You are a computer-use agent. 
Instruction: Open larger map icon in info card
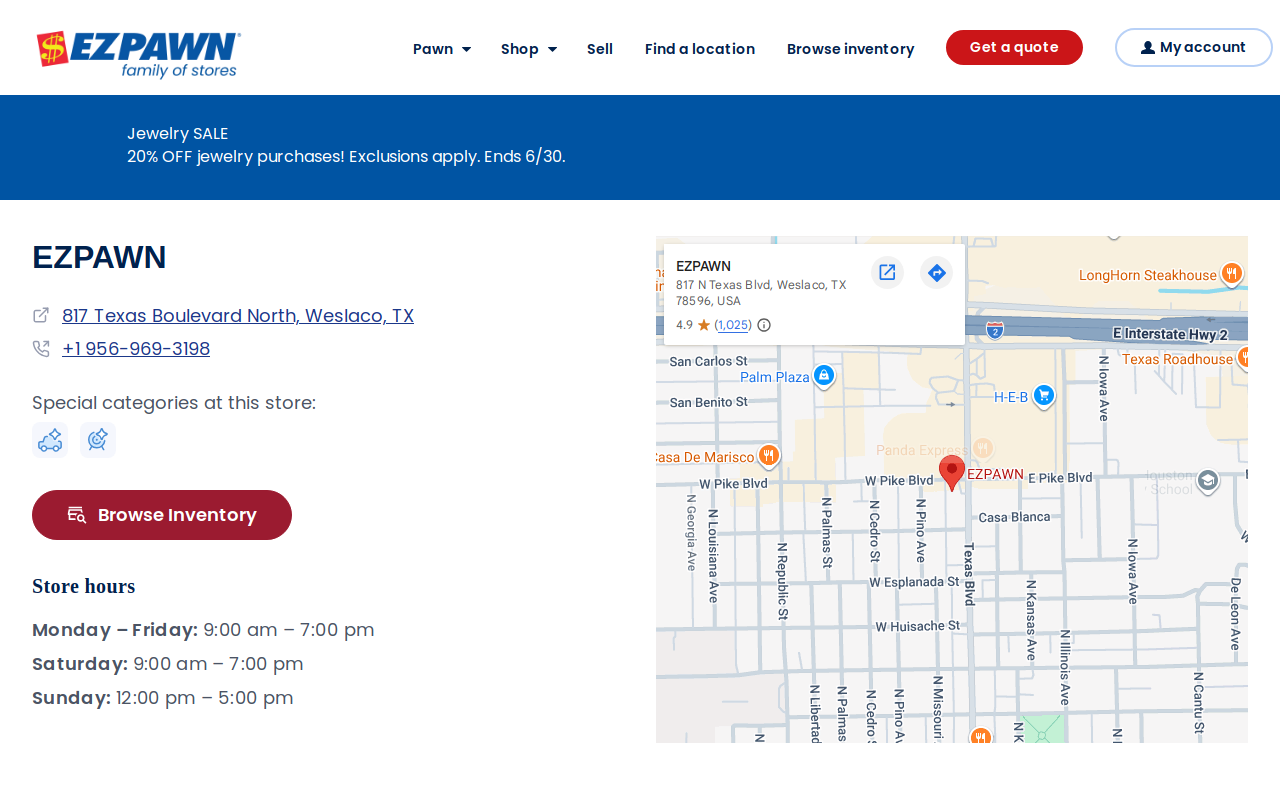[887, 272]
